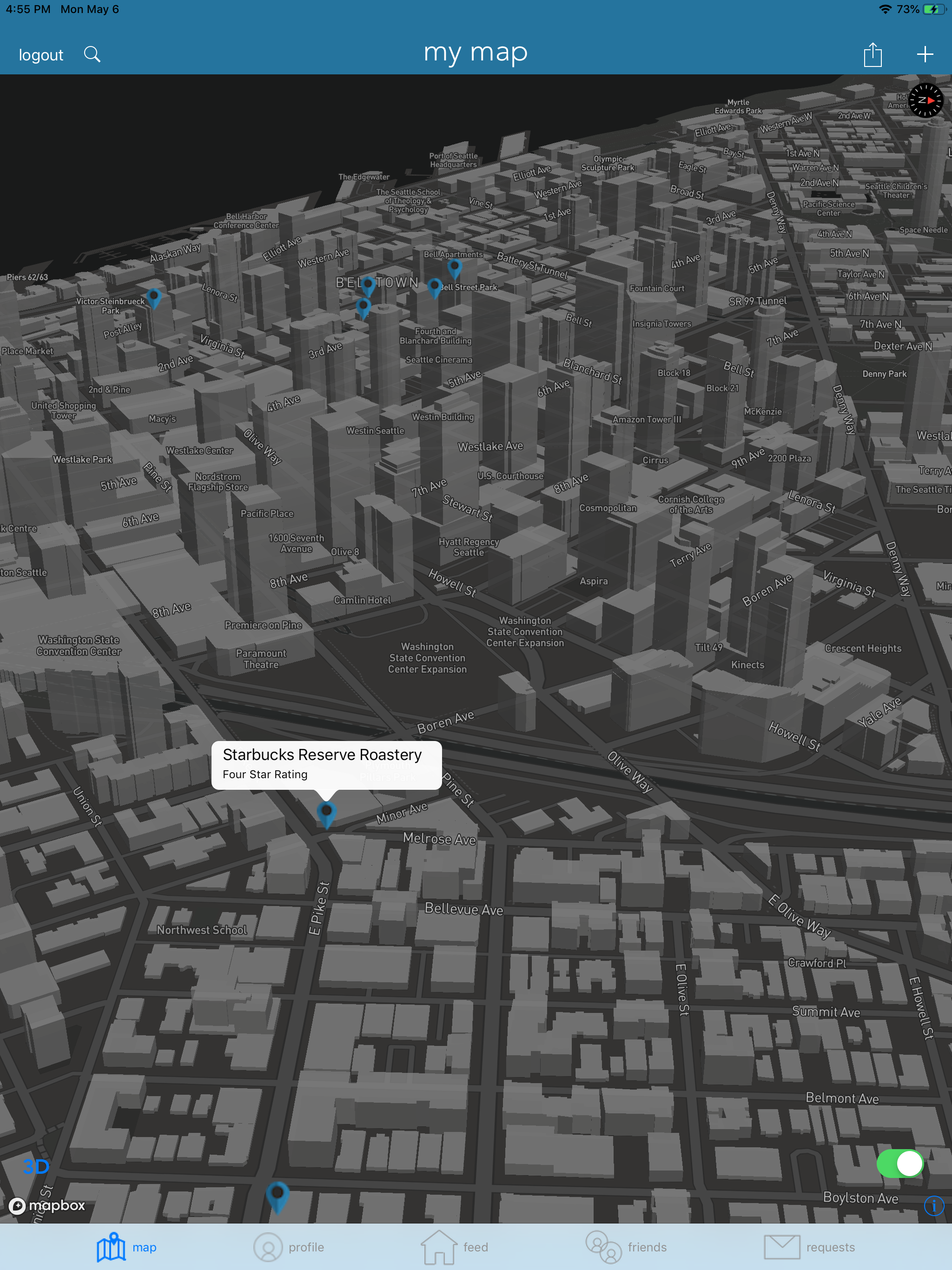Tap the Paramount Theatre label
The image size is (952, 1270).
(261, 659)
